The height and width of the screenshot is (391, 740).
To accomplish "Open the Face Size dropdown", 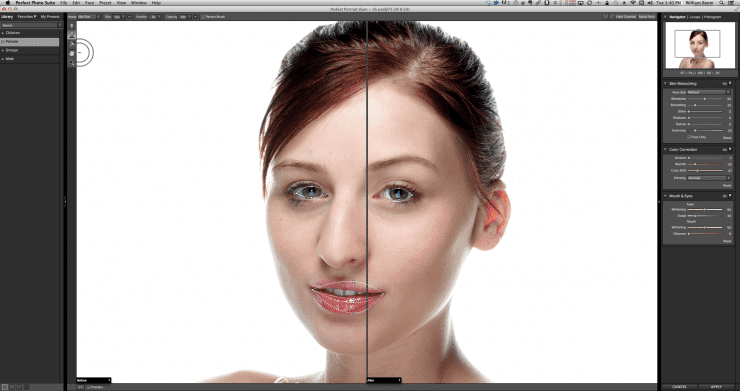I will click(x=708, y=92).
